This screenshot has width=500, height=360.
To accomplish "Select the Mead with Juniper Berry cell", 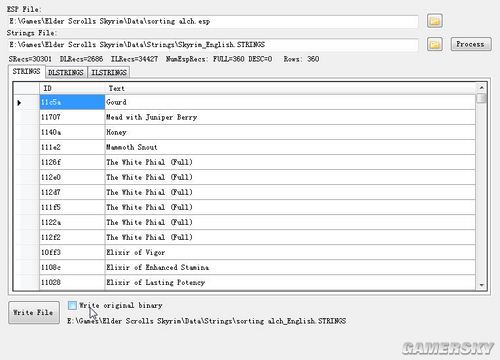I will coord(290,117).
